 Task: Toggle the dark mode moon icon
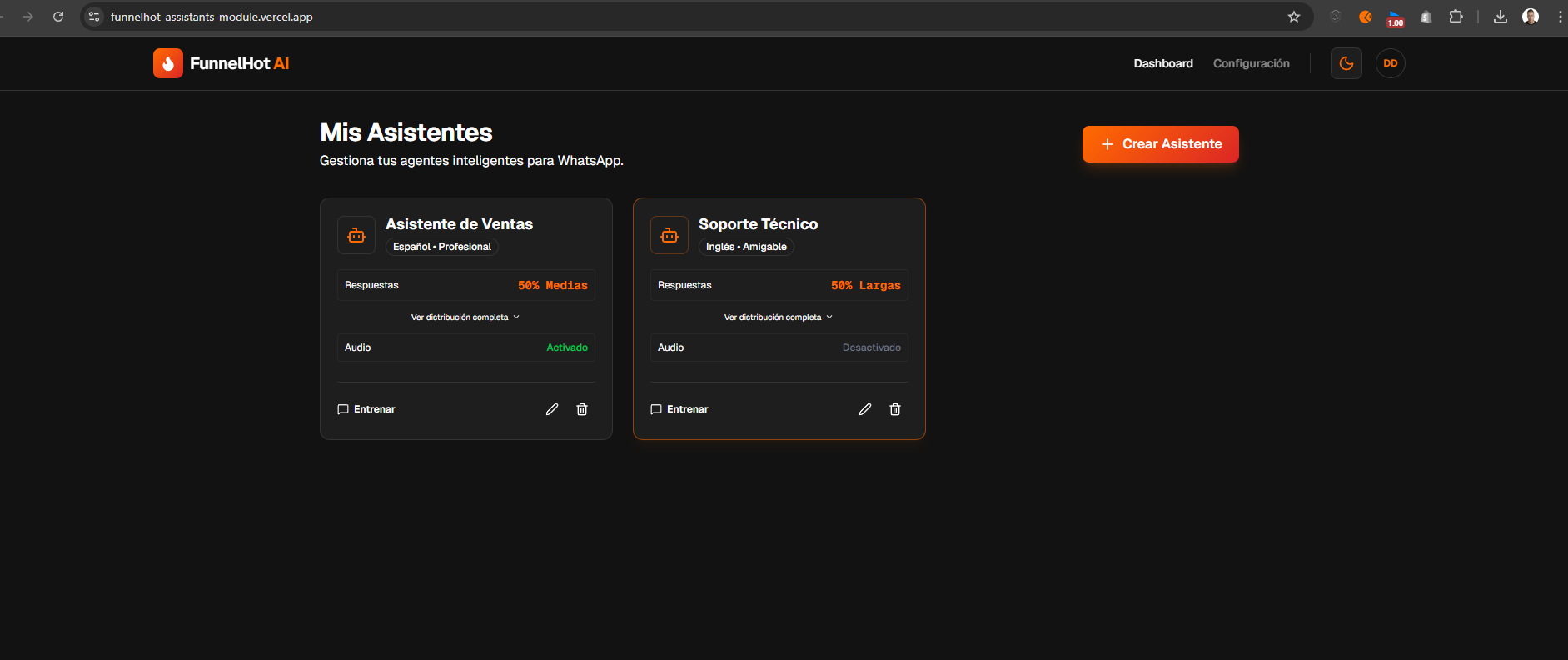pos(1346,63)
